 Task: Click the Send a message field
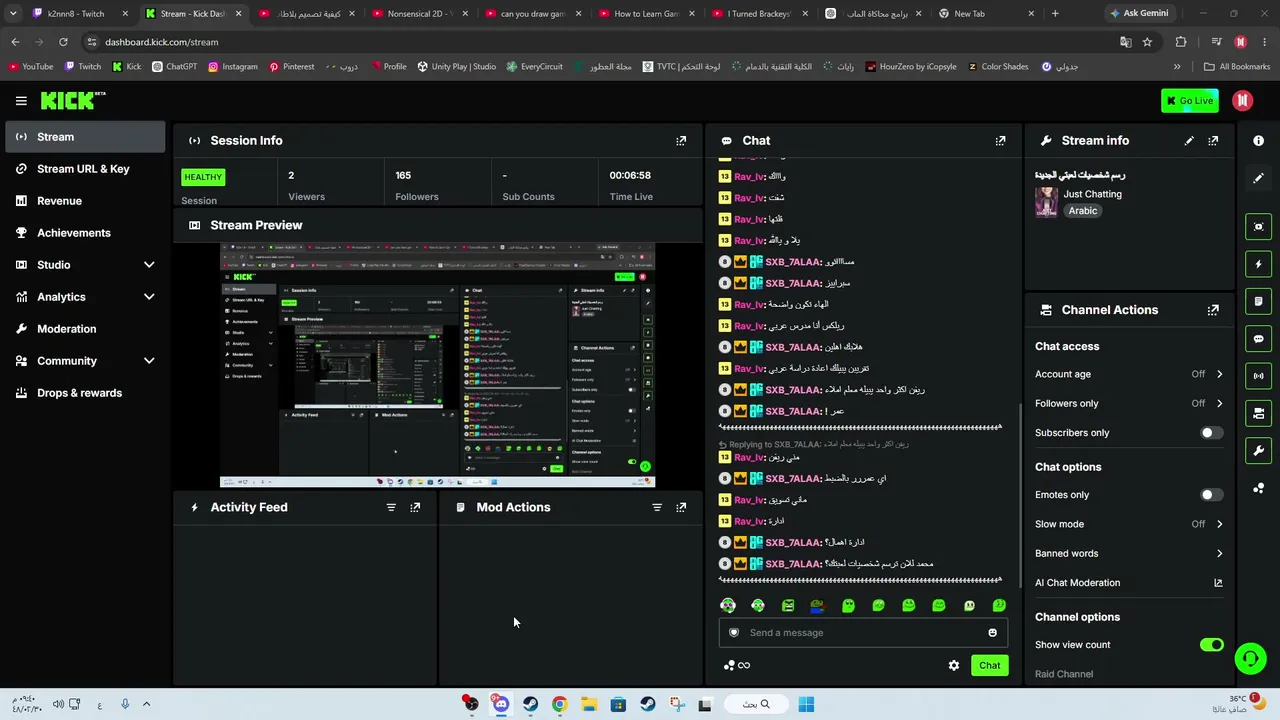tap(863, 633)
